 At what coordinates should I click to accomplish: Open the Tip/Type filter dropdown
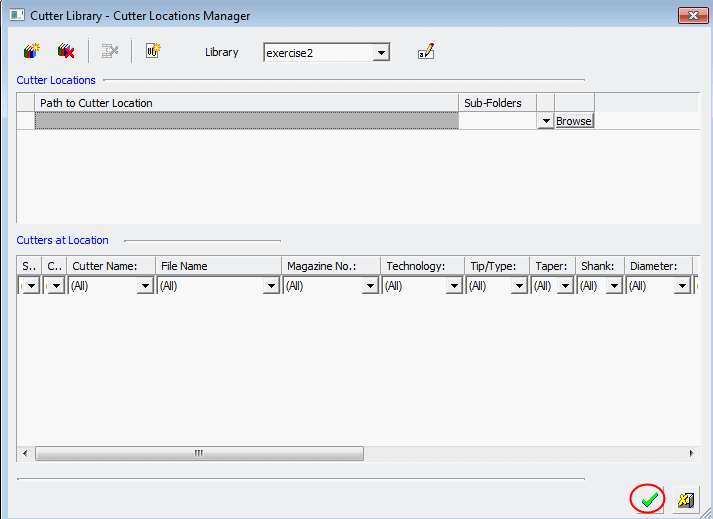[x=519, y=286]
